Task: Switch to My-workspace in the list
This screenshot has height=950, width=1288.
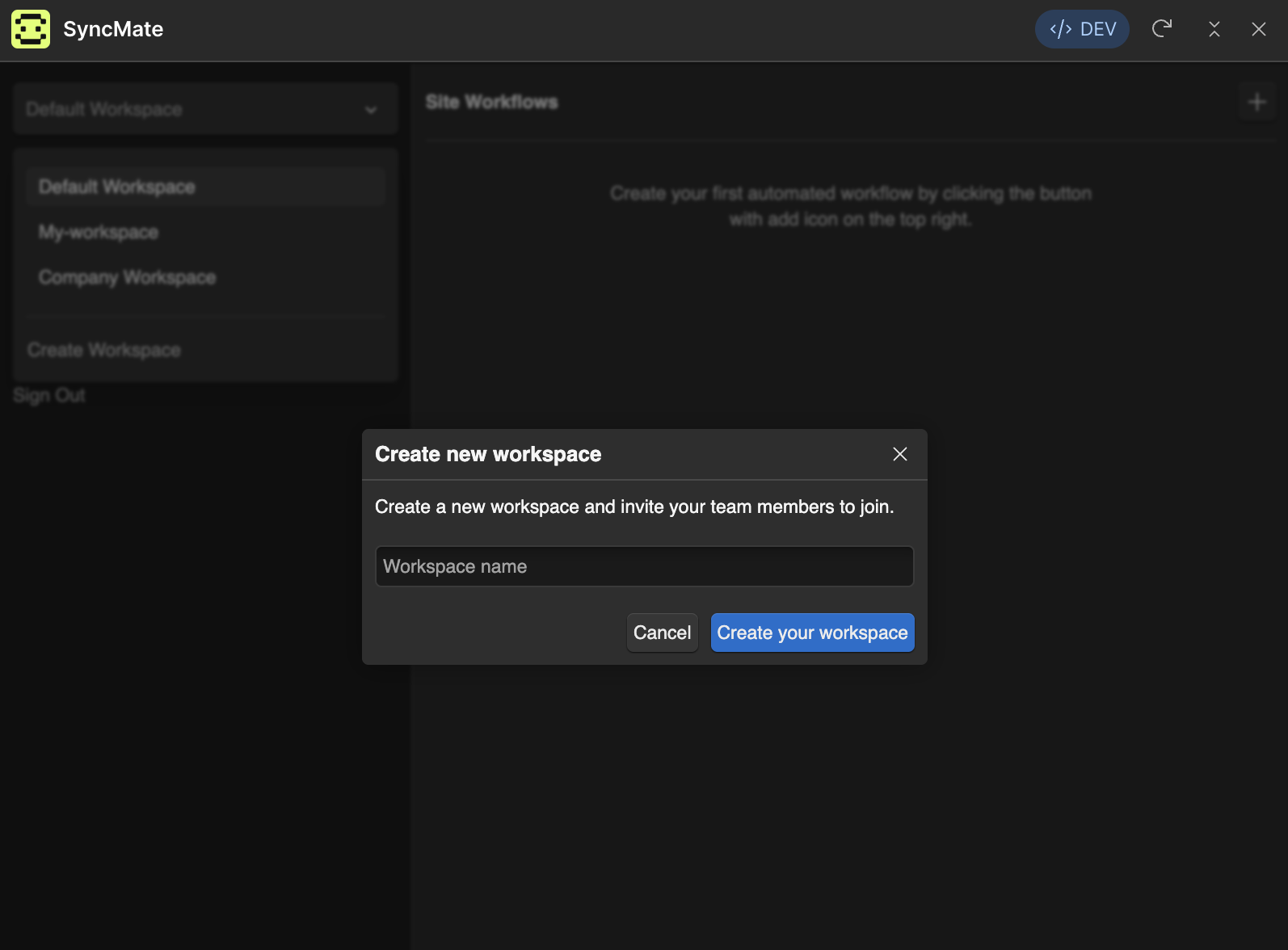Action: (x=99, y=233)
